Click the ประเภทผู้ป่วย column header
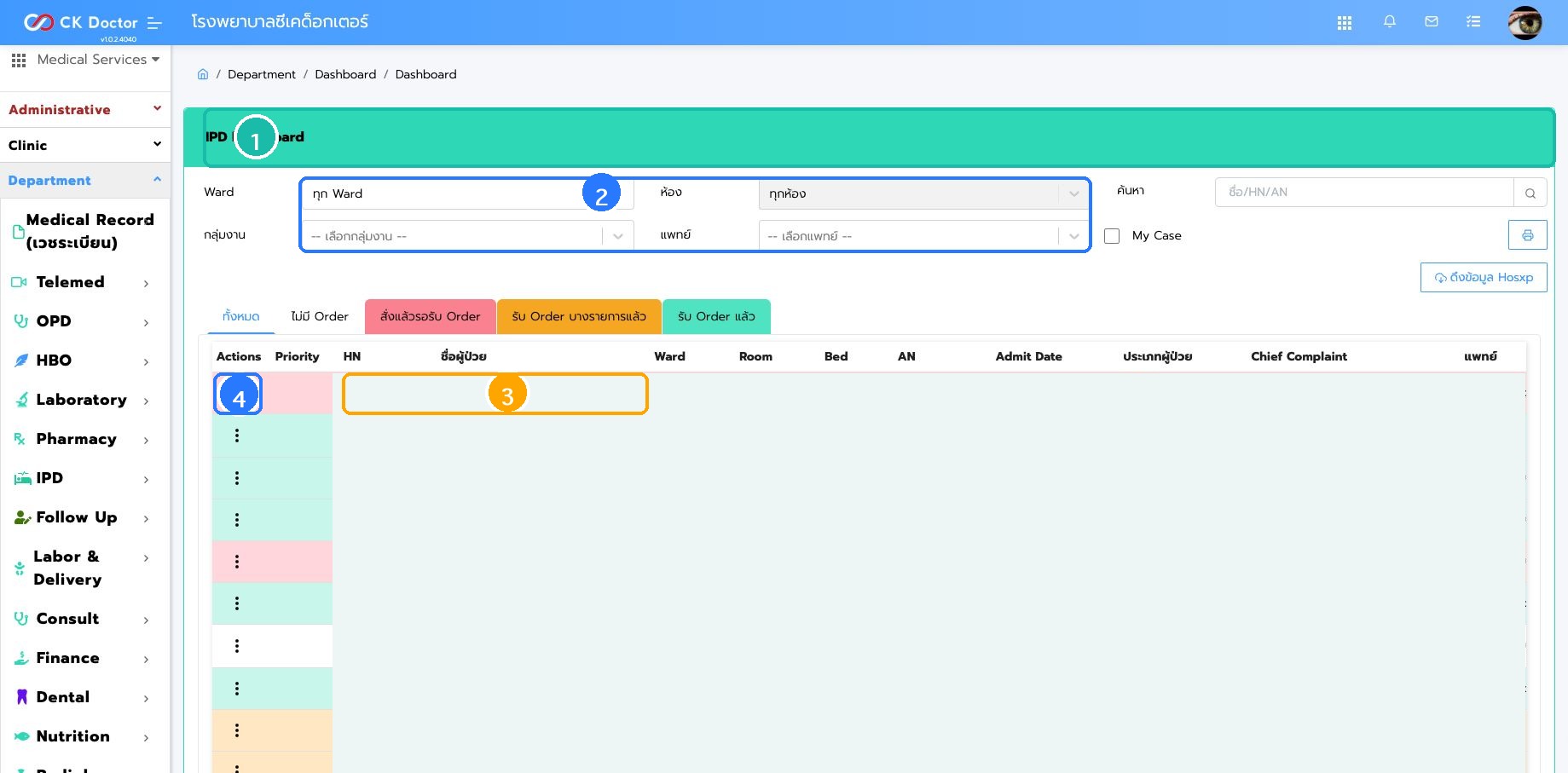Image resolution: width=1568 pixels, height=773 pixels. [x=1157, y=356]
